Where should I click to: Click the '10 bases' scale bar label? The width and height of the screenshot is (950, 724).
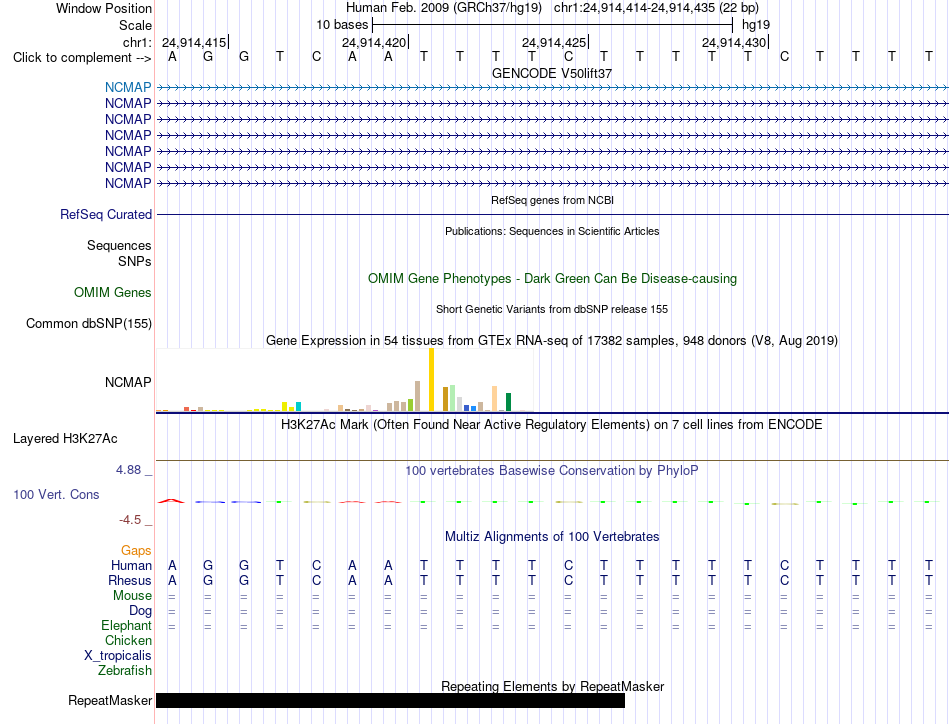pos(342,25)
